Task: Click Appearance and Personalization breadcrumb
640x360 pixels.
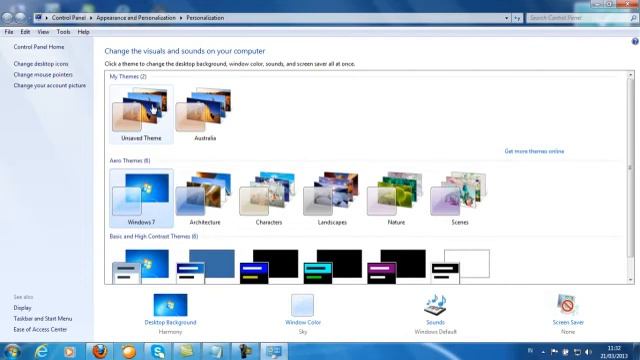Action: [x=136, y=18]
